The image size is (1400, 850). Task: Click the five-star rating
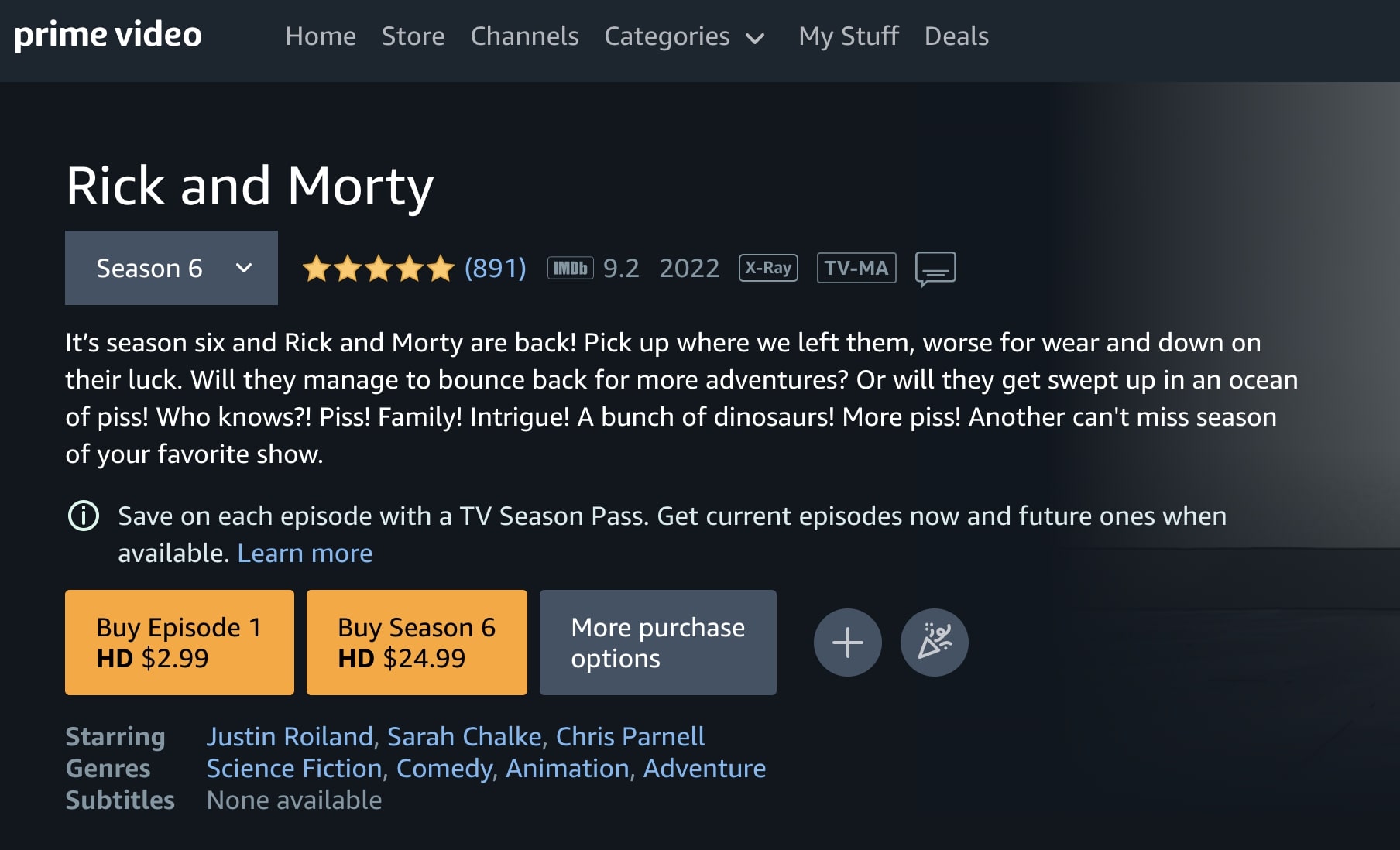pyautogui.click(x=378, y=269)
